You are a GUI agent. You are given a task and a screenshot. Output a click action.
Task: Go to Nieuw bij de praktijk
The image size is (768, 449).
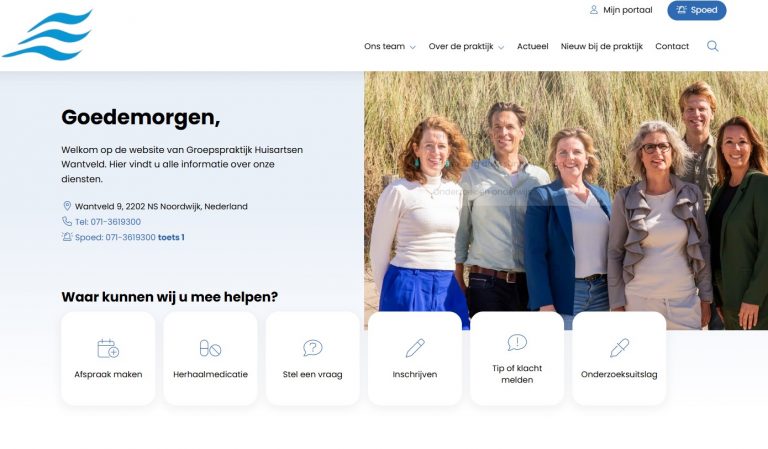point(601,46)
